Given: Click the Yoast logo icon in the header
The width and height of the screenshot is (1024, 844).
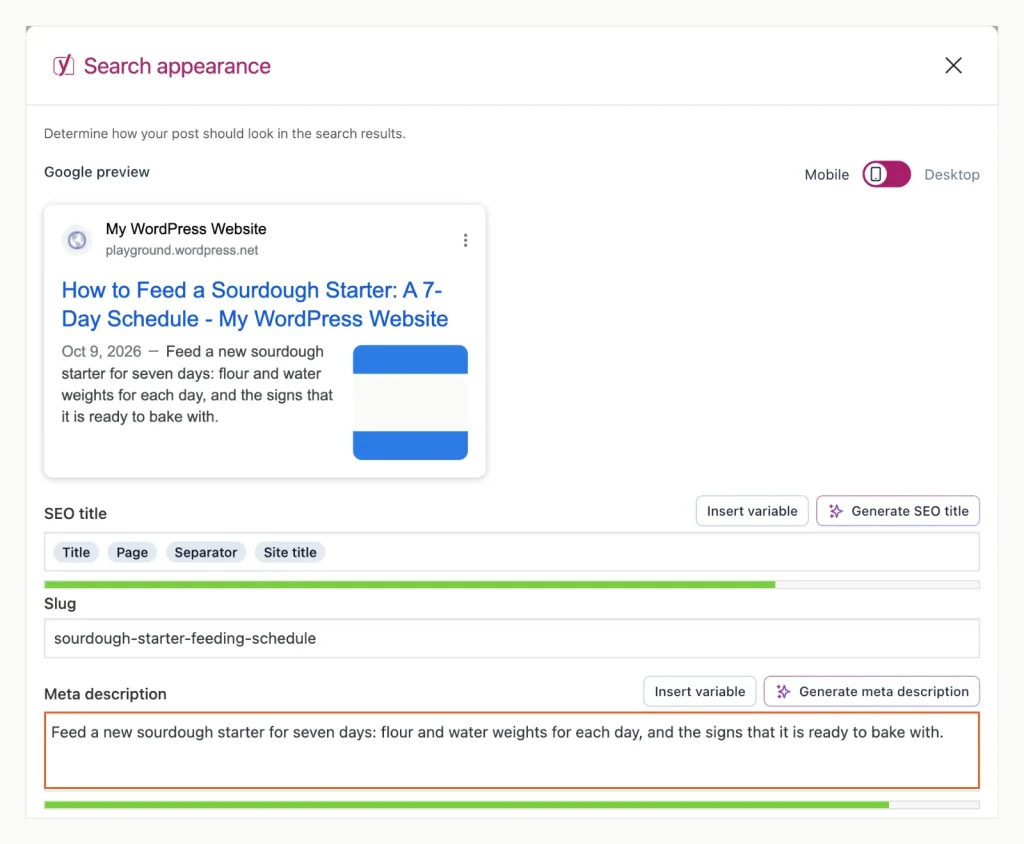Looking at the screenshot, I should (63, 65).
